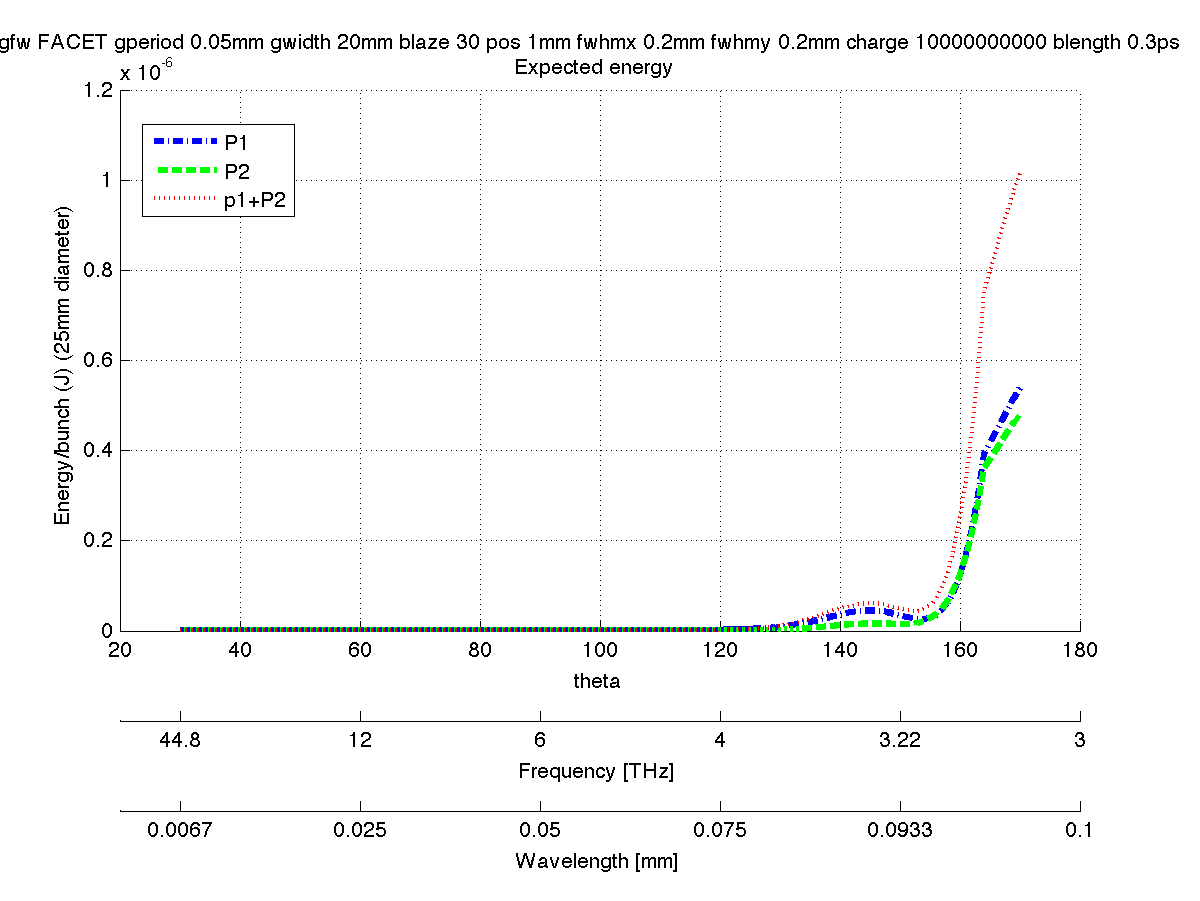Click the 'Energy/bunch (J)' y-axis label
This screenshot has height=901, width=1200.
tap(63, 366)
